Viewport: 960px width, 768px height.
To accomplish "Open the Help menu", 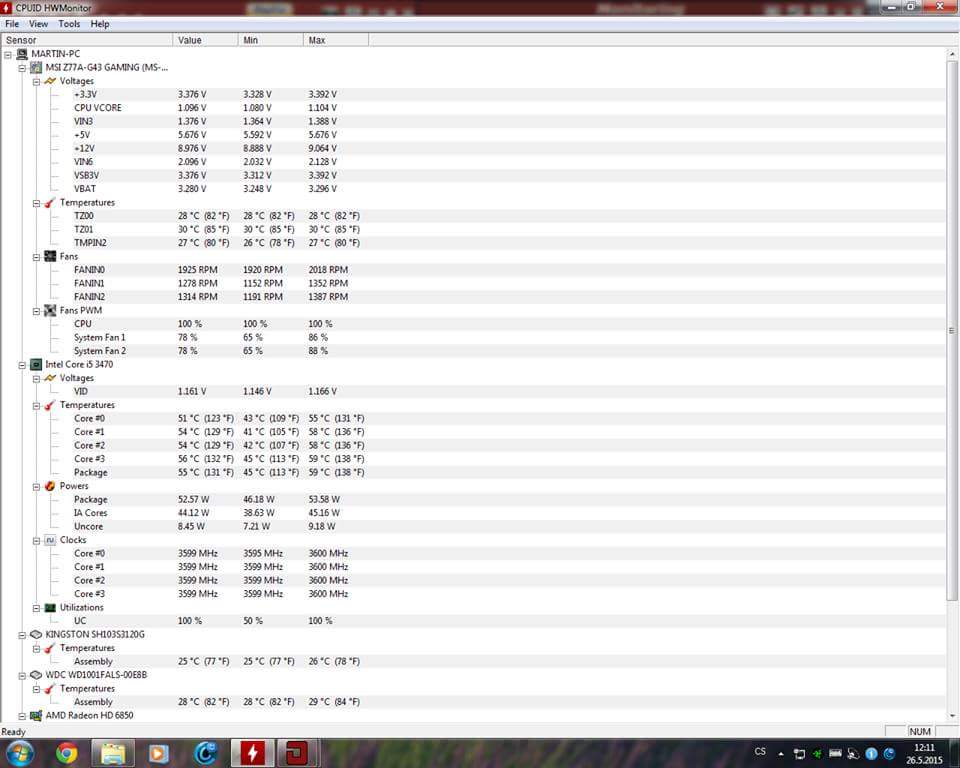I will click(100, 24).
